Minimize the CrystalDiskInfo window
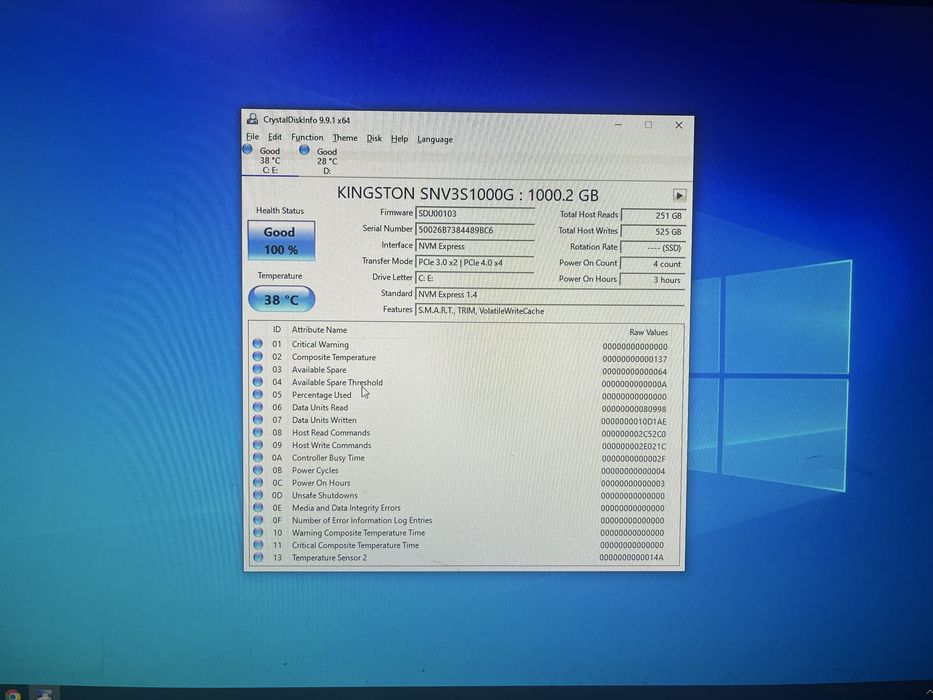Image resolution: width=933 pixels, height=700 pixels. pos(618,124)
